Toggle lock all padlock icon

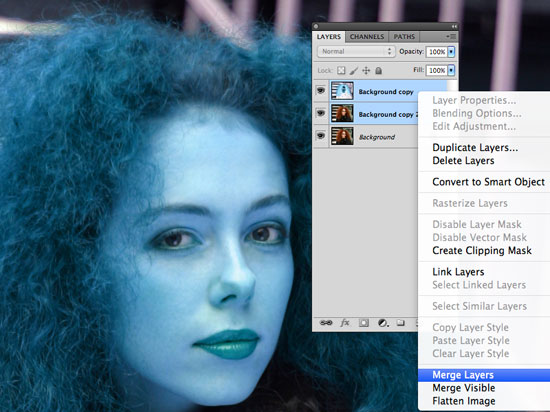click(x=378, y=70)
